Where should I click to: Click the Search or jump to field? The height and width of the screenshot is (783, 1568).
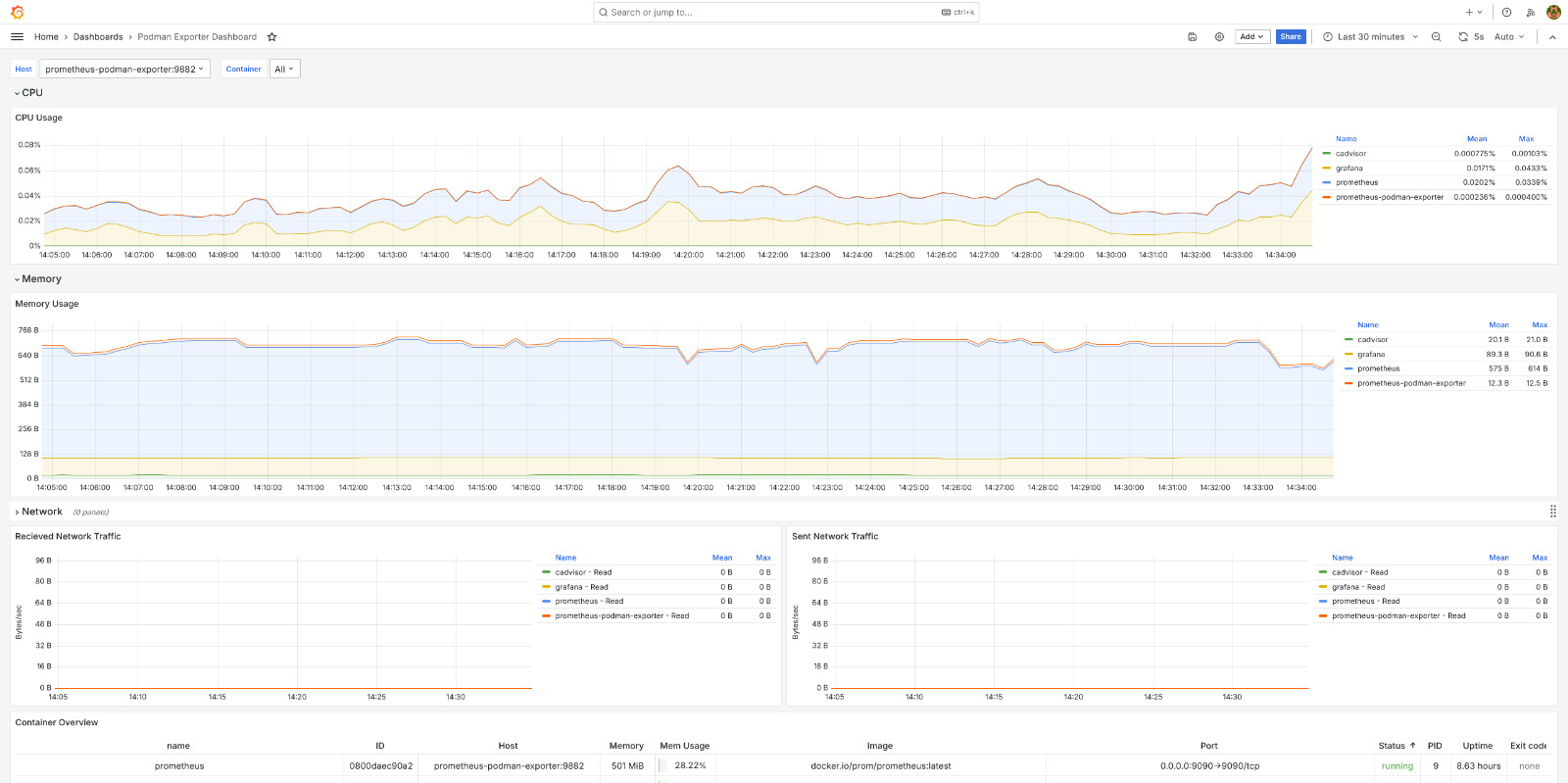point(786,12)
